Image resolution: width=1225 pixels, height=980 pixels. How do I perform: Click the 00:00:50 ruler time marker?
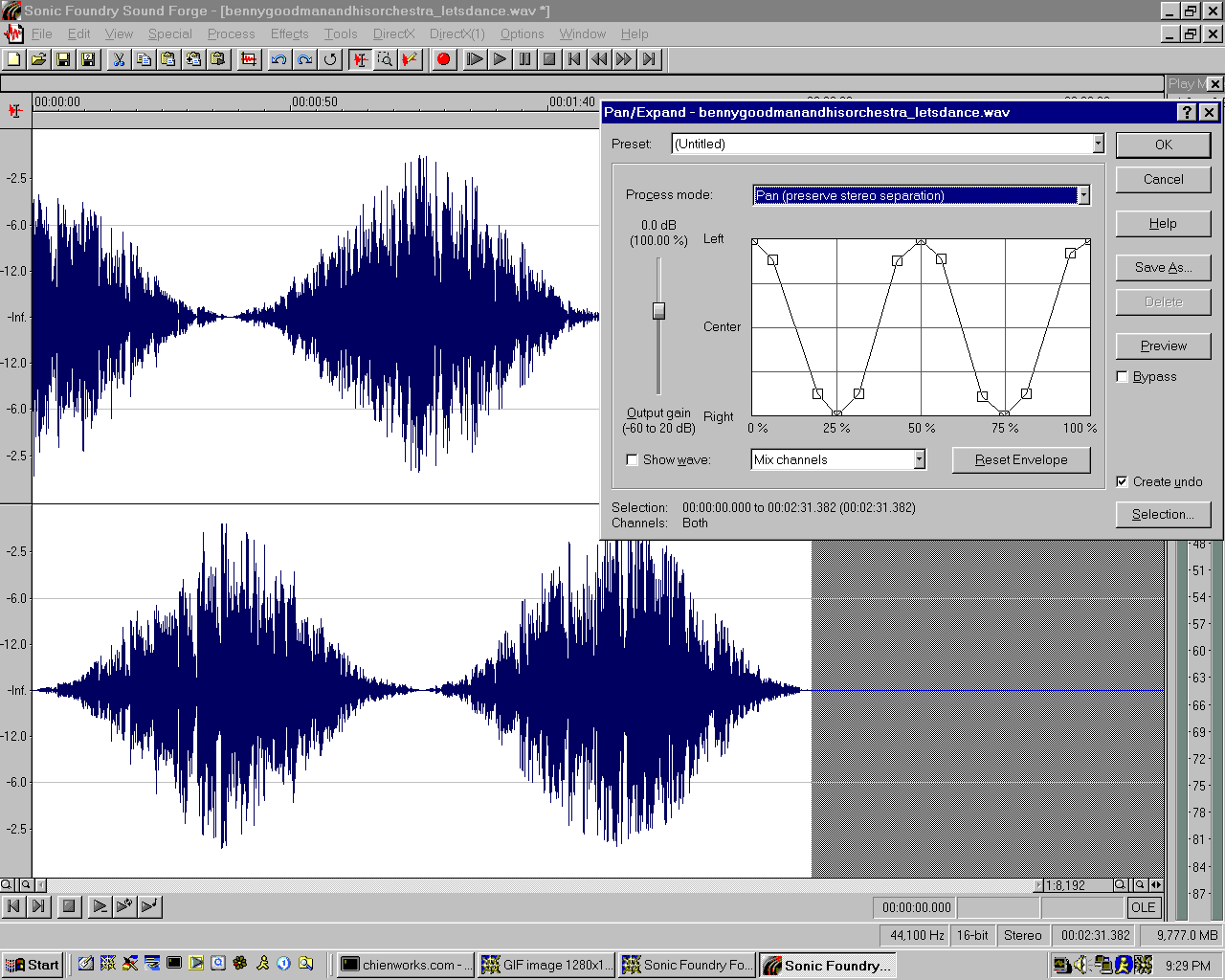315,101
